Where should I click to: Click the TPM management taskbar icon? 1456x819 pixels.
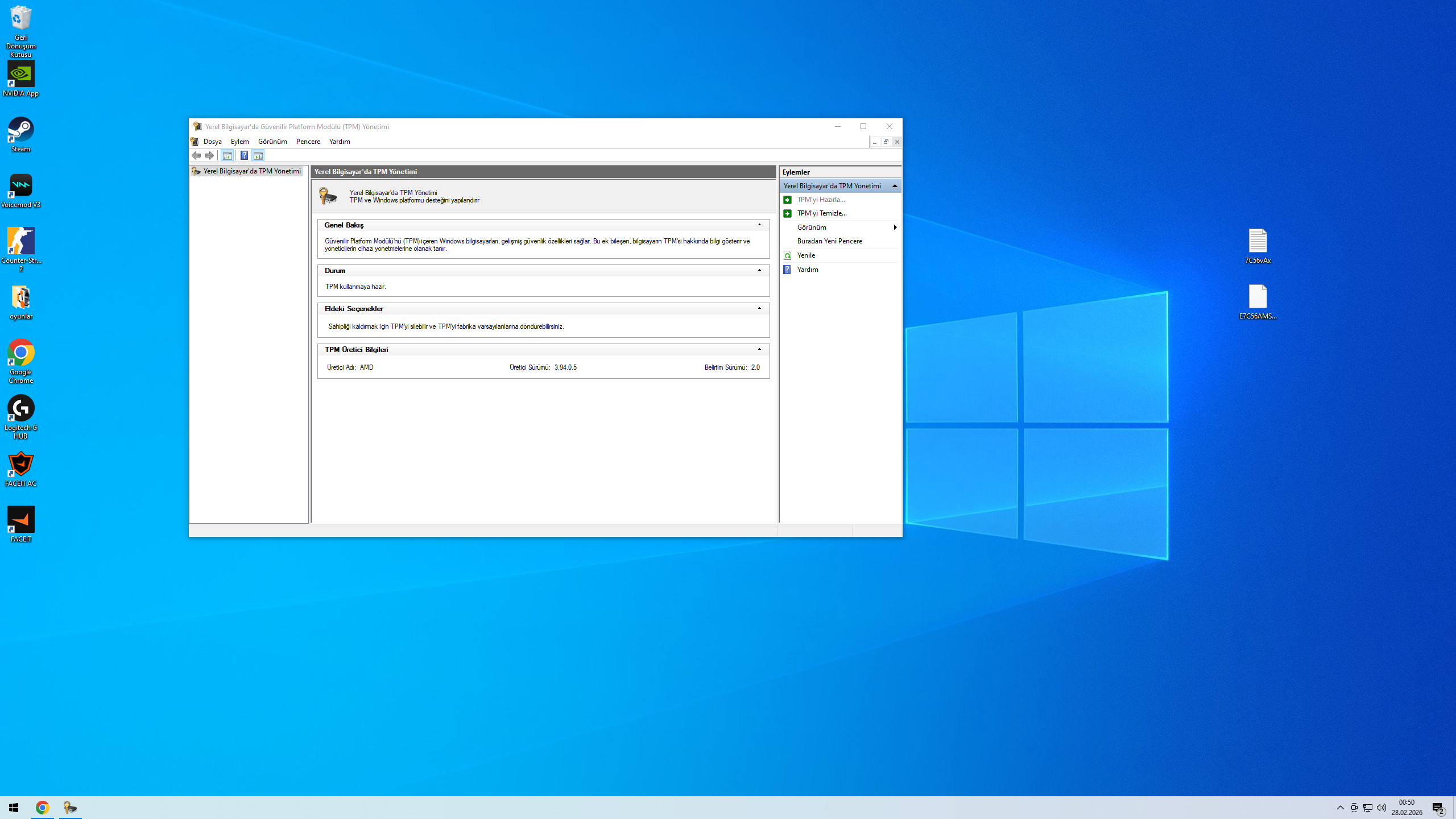(x=70, y=808)
